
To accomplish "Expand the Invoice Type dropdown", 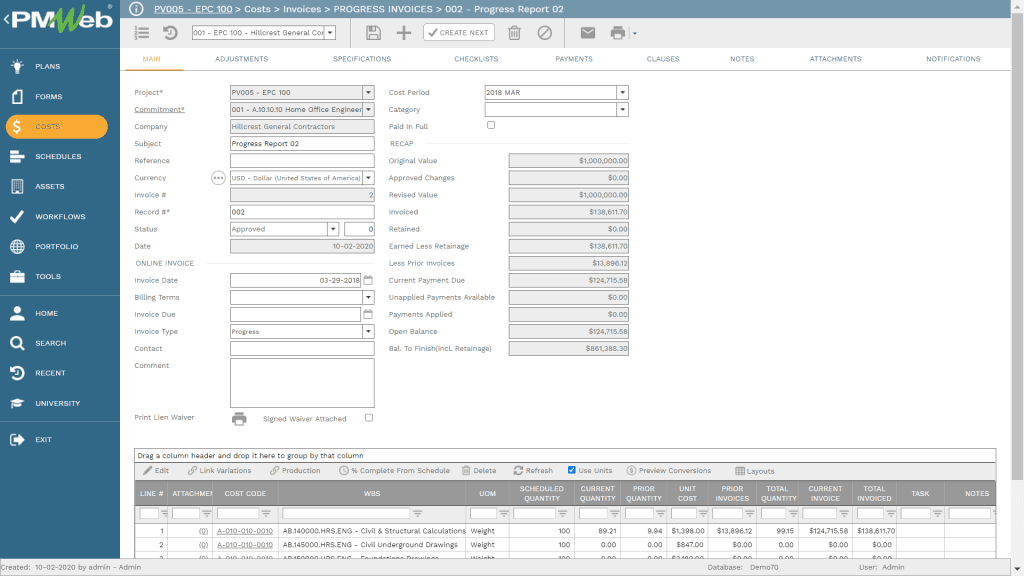I will (x=368, y=331).
